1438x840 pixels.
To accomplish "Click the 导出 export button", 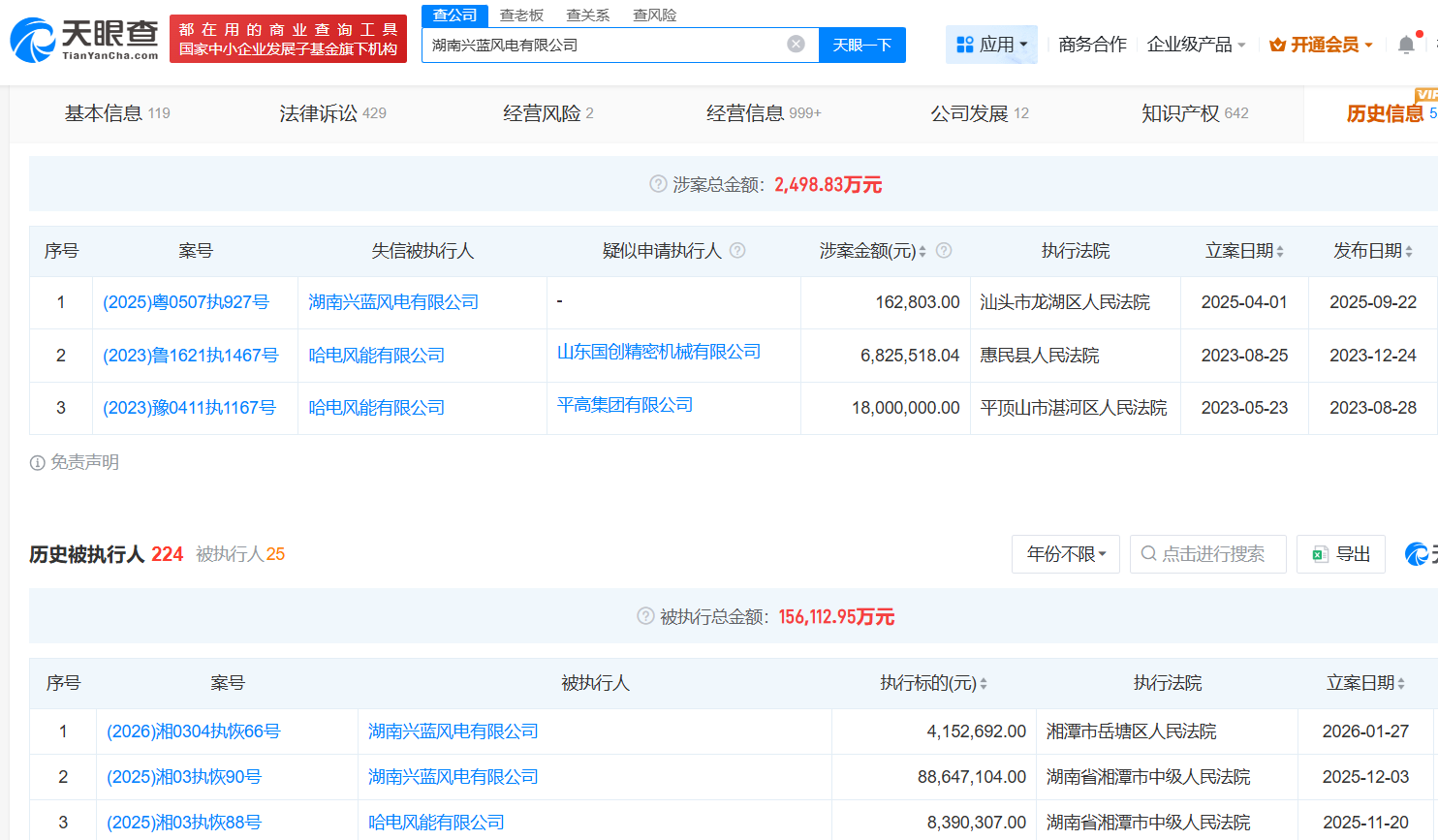I will click(x=1341, y=554).
